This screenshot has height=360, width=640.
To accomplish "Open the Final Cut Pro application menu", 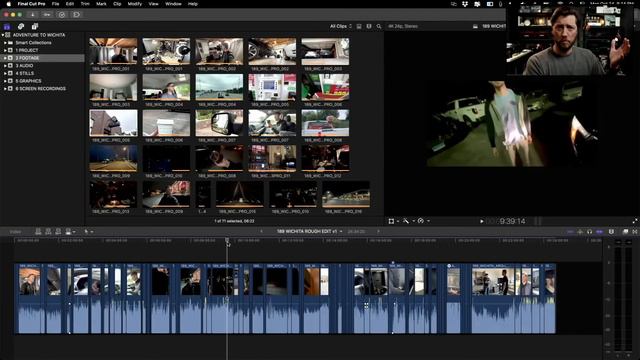I will coord(31,4).
